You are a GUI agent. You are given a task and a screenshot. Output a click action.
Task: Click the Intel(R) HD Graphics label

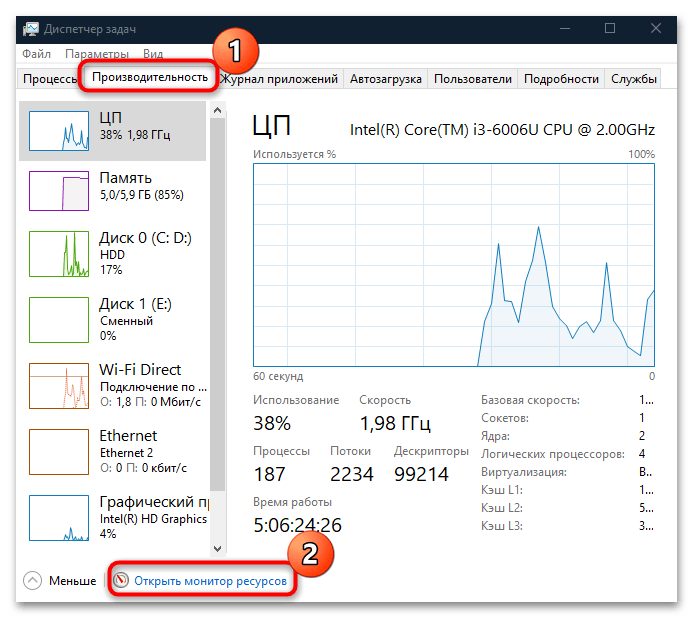153,519
